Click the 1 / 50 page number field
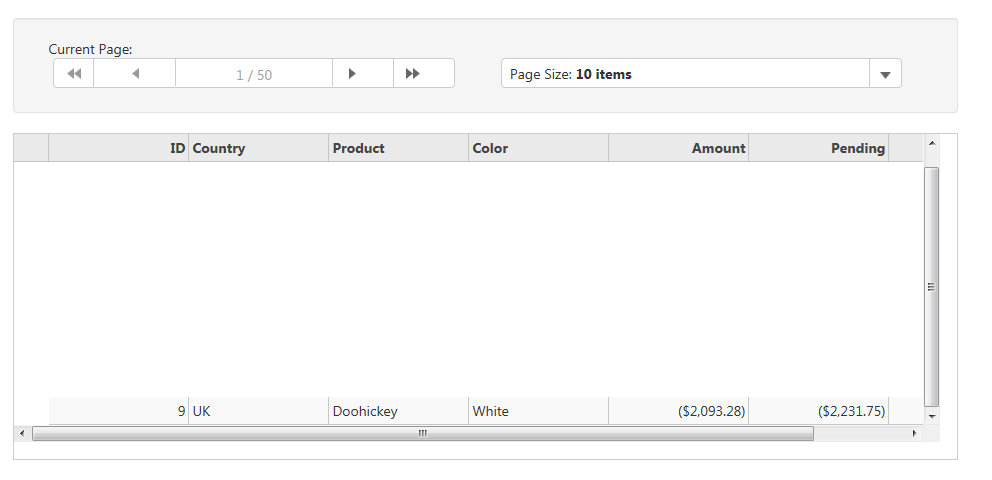This screenshot has height=480, width=992. 254,74
